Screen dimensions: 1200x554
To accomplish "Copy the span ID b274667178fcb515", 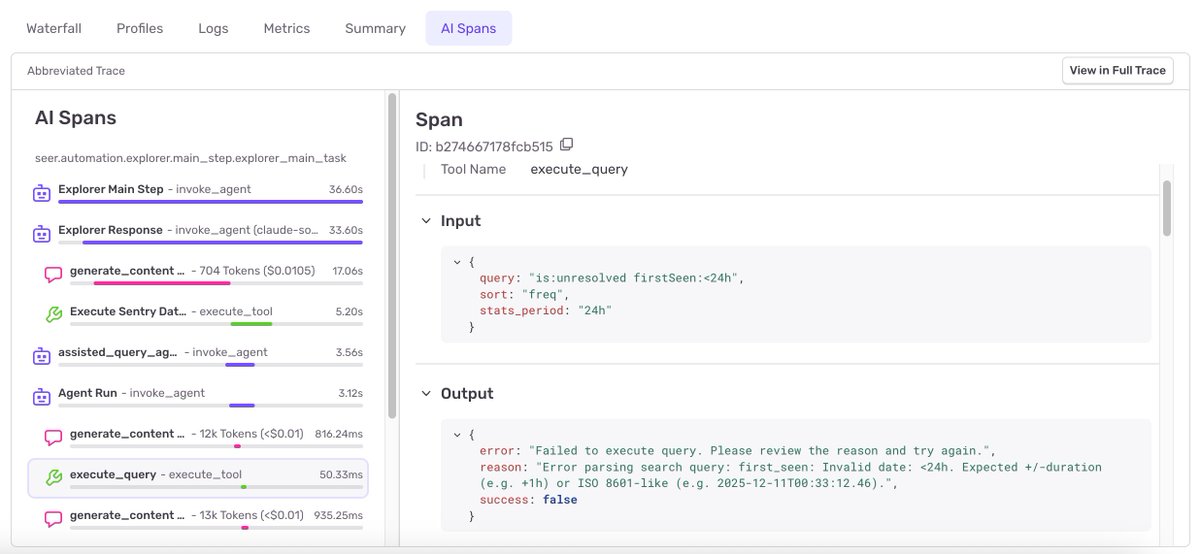I will coord(567,145).
